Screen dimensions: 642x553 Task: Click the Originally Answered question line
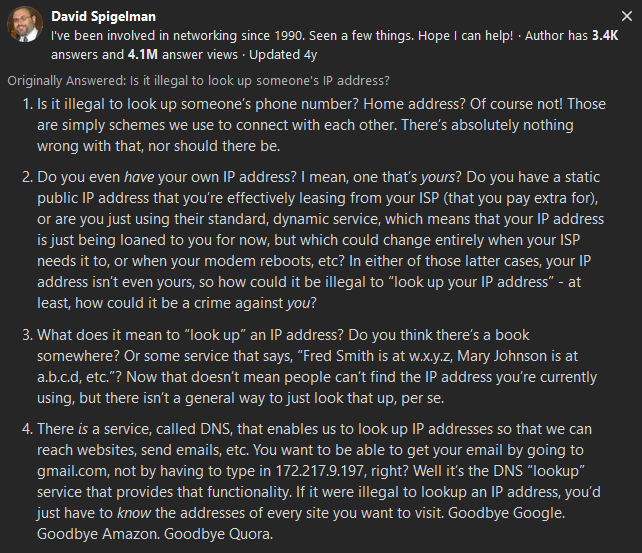tap(198, 80)
